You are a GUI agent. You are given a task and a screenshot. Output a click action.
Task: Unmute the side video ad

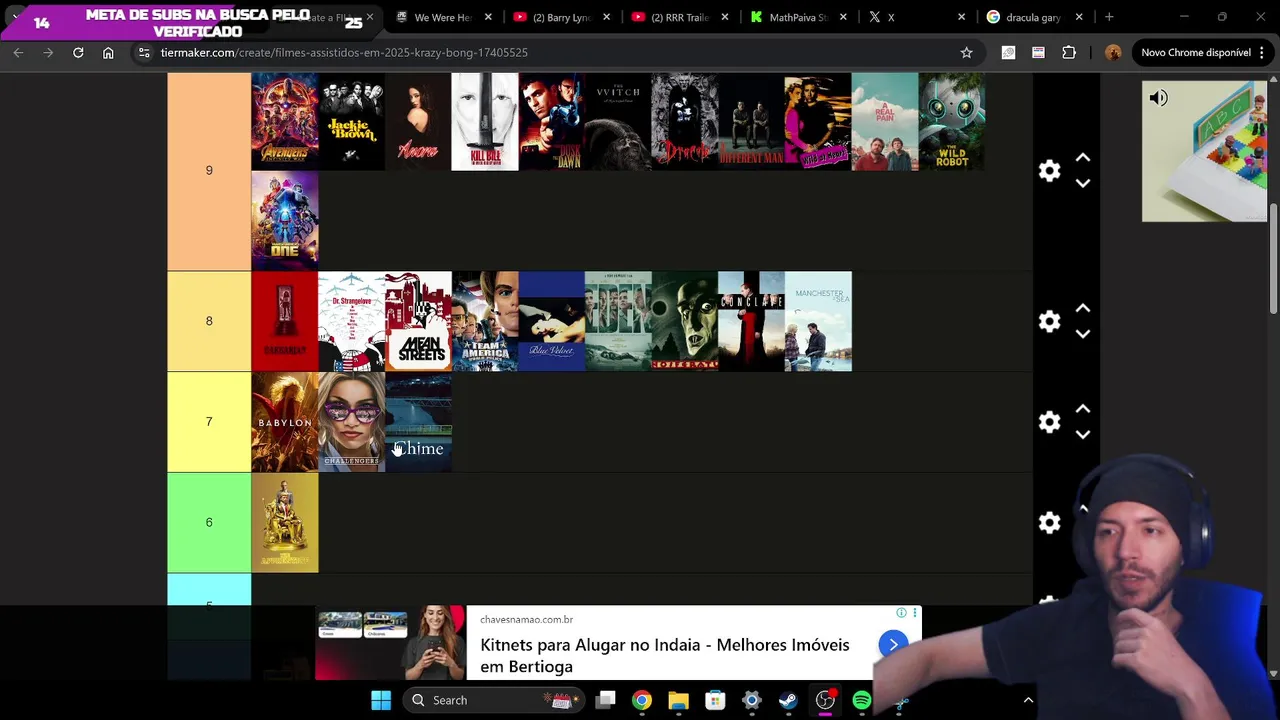point(1158,98)
